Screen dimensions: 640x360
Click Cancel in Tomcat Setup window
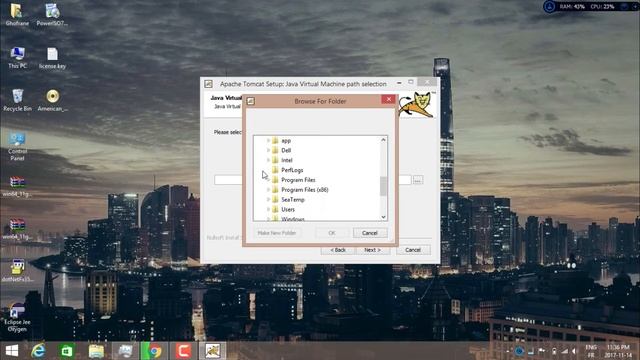click(413, 250)
